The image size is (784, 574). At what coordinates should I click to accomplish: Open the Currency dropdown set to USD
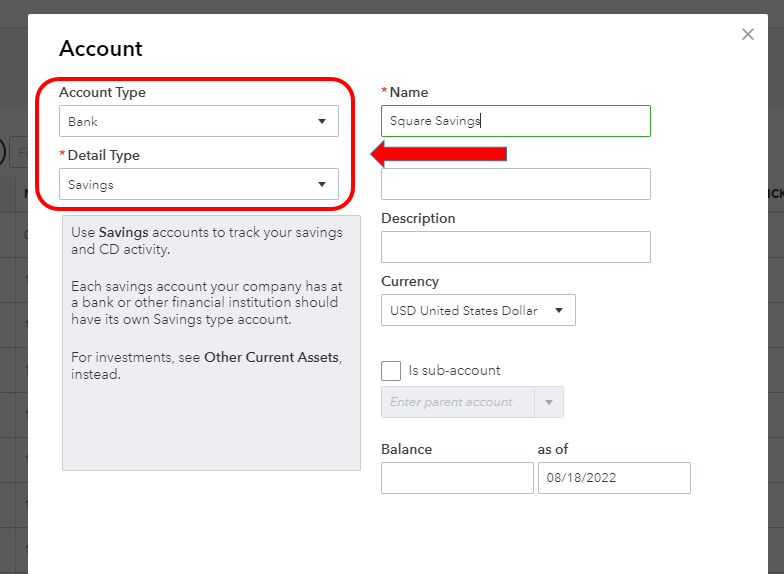(478, 310)
